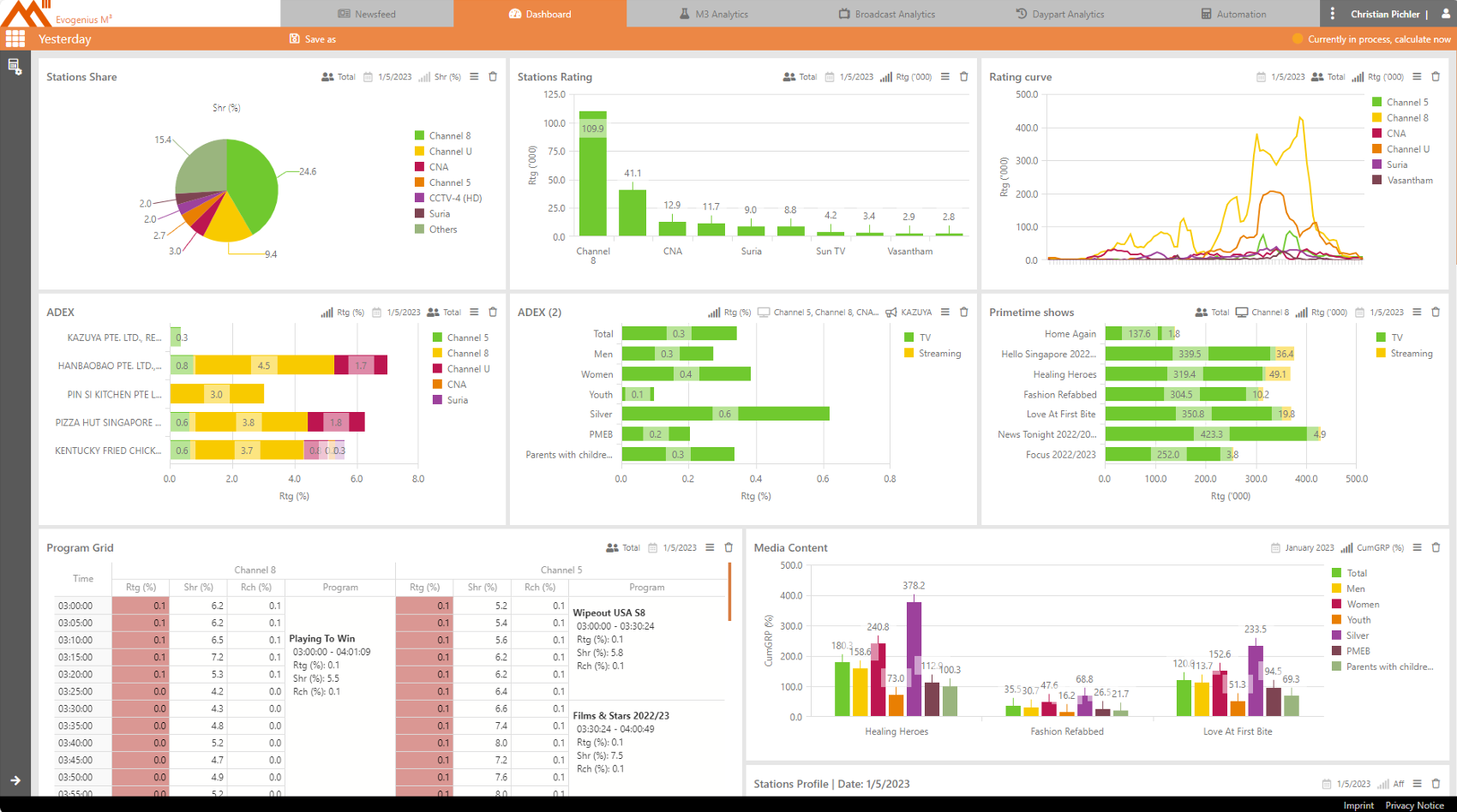Toggle TV in Primetime shows legend

(x=1389, y=337)
